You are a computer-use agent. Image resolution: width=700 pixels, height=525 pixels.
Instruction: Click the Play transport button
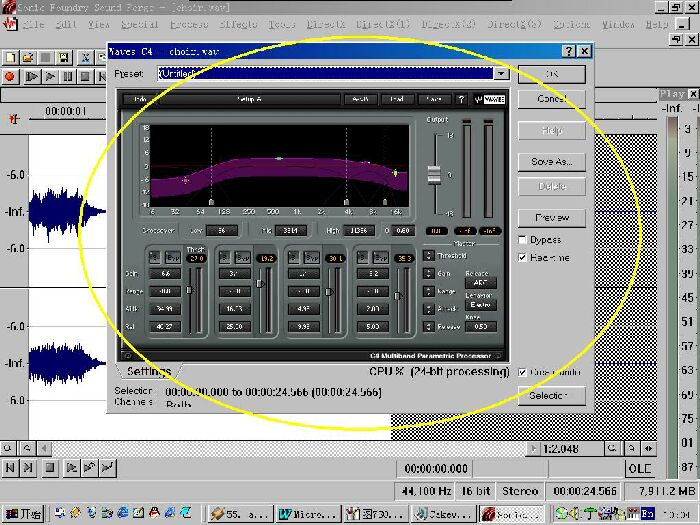tap(50, 76)
